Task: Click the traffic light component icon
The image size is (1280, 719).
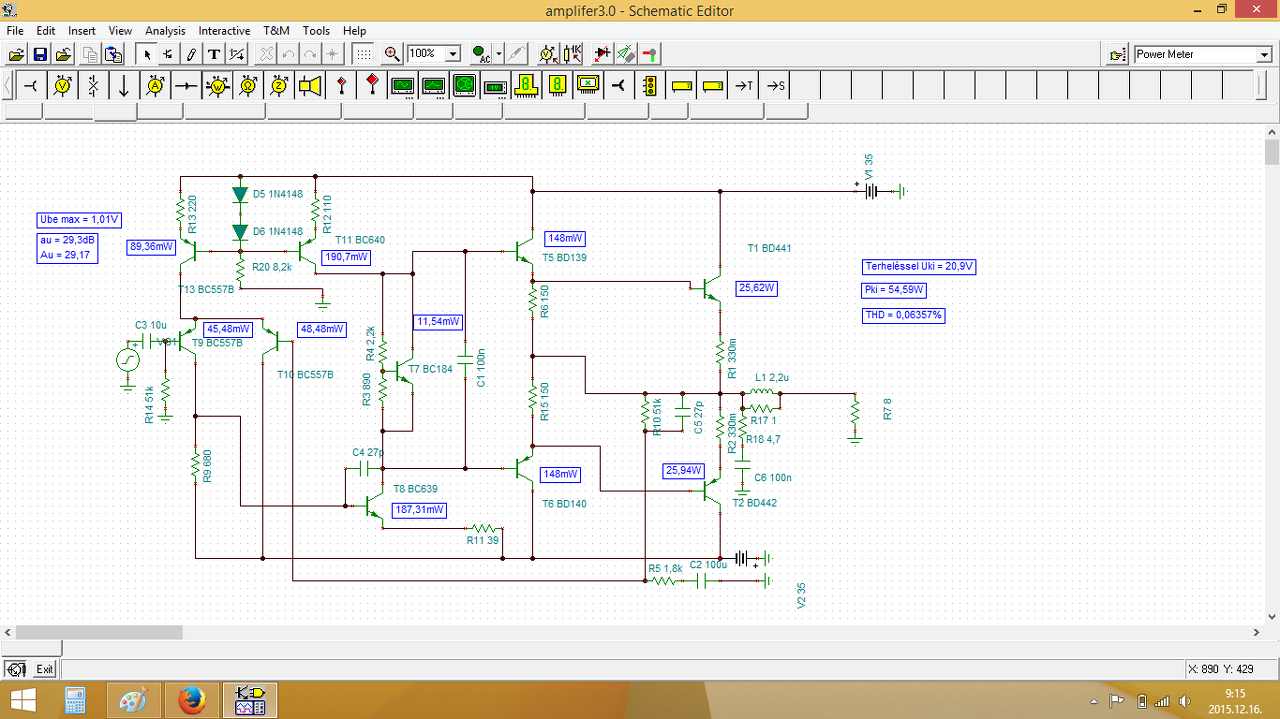Action: coord(650,86)
